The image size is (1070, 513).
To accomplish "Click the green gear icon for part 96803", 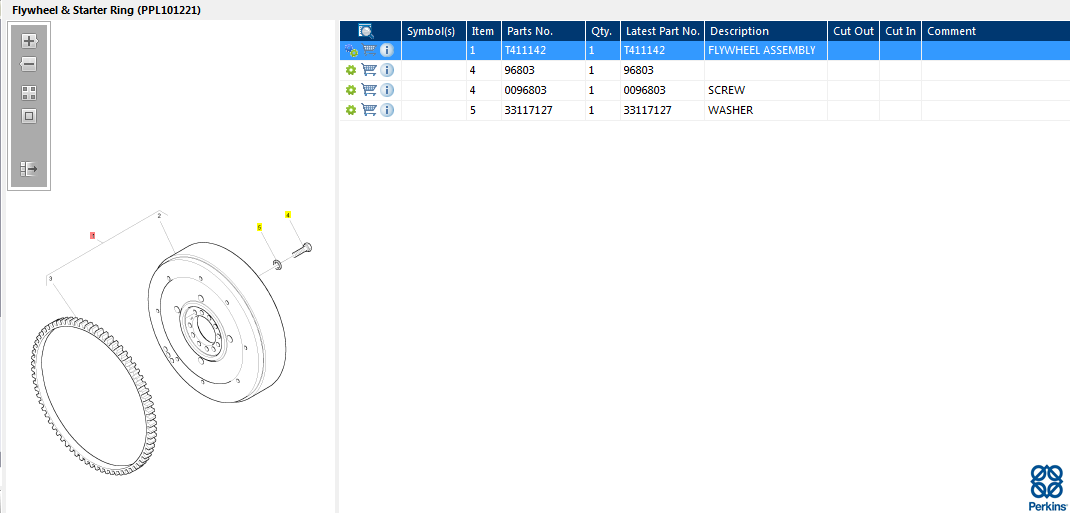I will point(351,70).
